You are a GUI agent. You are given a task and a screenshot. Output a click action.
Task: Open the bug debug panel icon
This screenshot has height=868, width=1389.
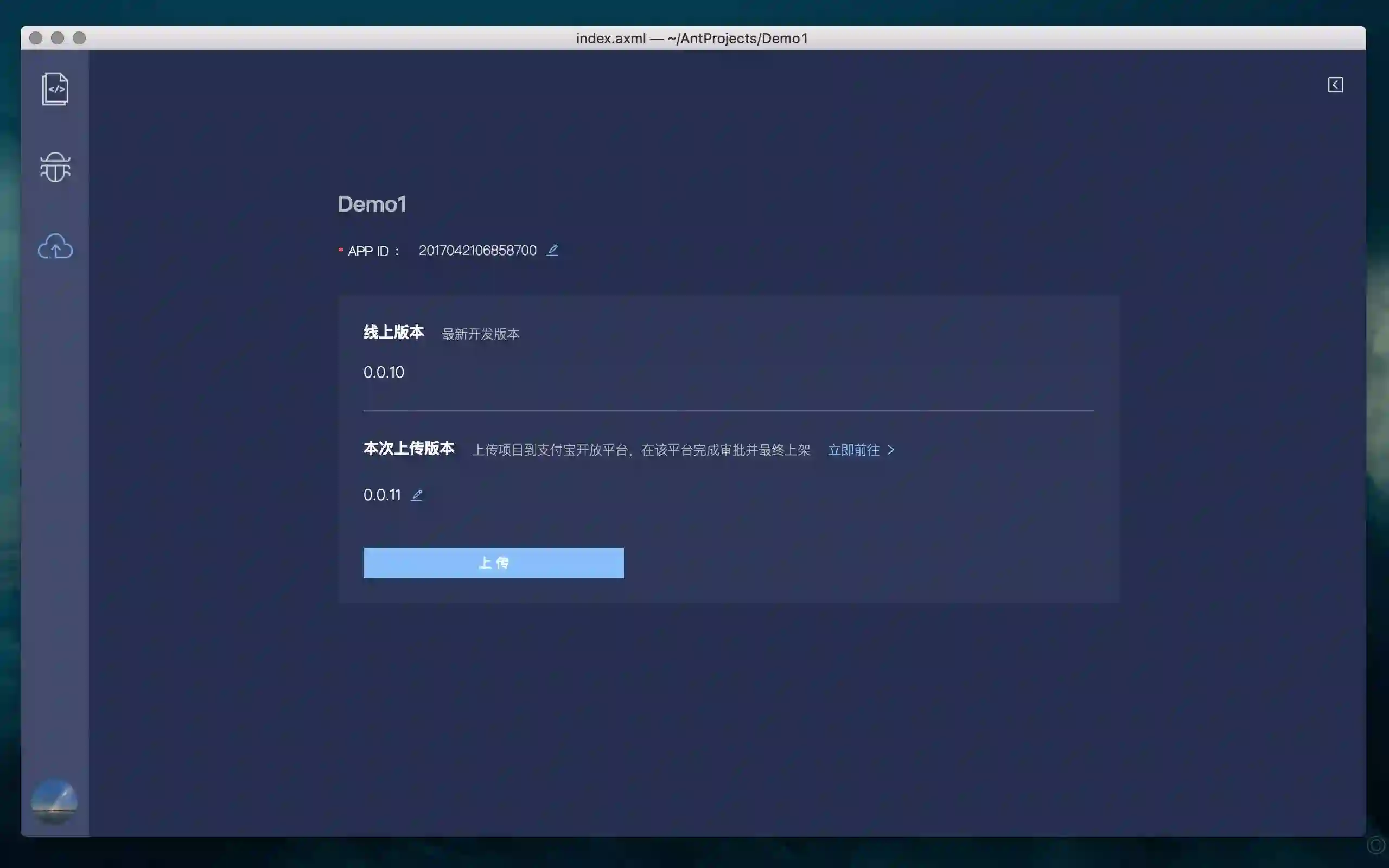(55, 167)
